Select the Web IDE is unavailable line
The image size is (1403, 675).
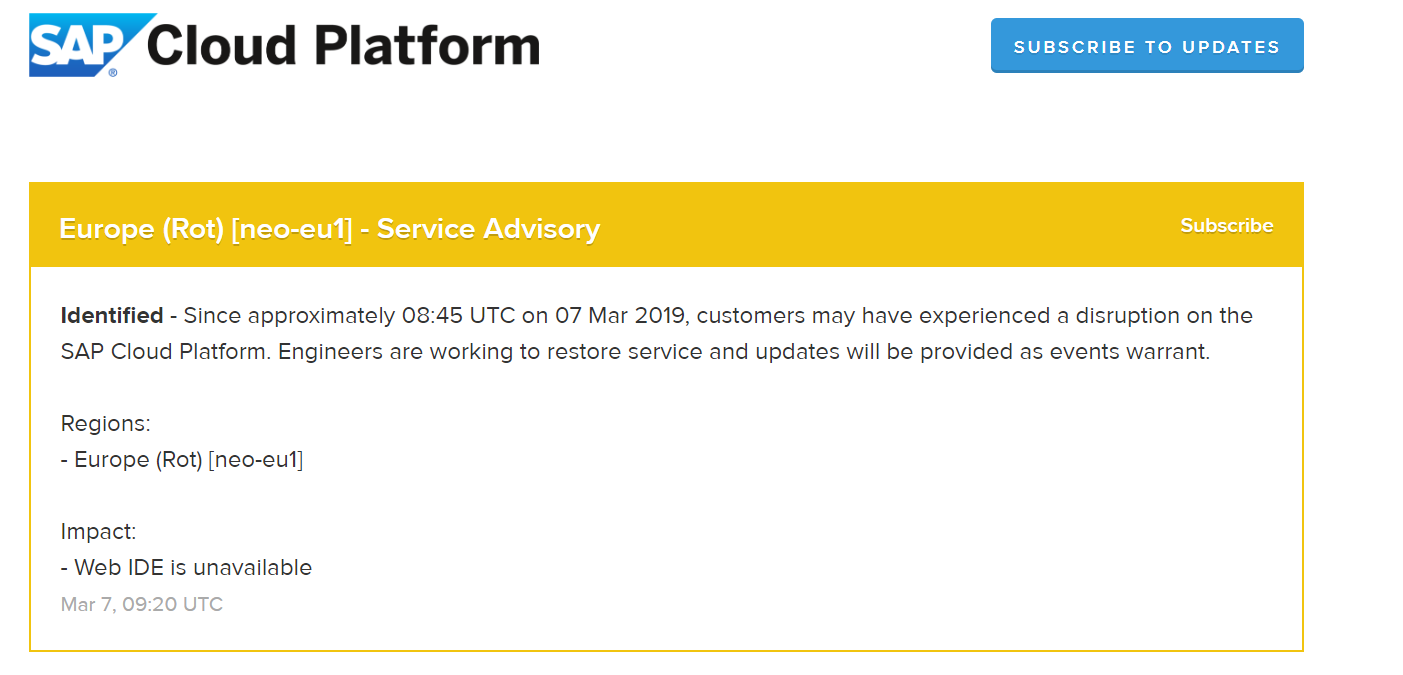[x=187, y=568]
